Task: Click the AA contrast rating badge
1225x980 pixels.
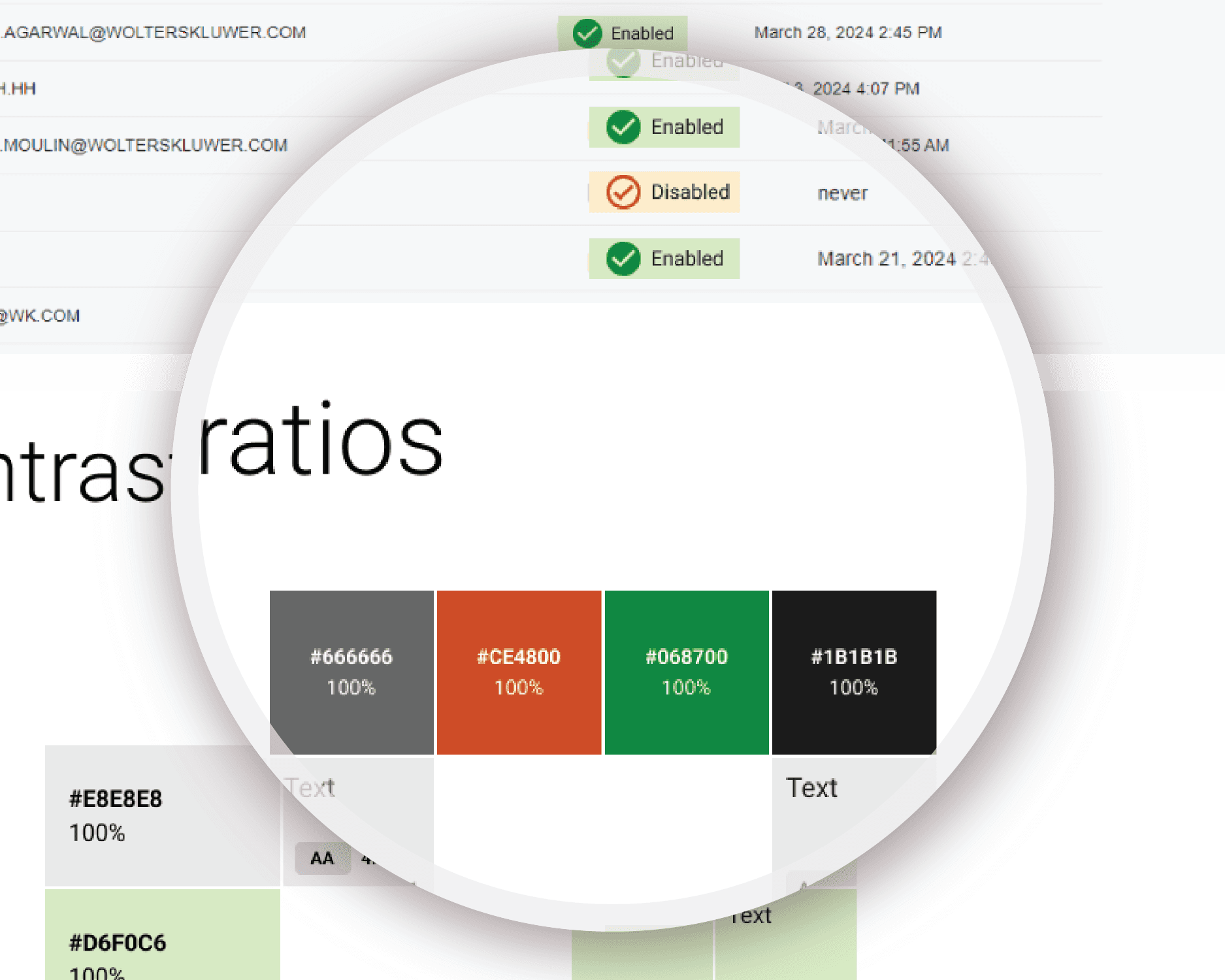Action: tap(322, 858)
